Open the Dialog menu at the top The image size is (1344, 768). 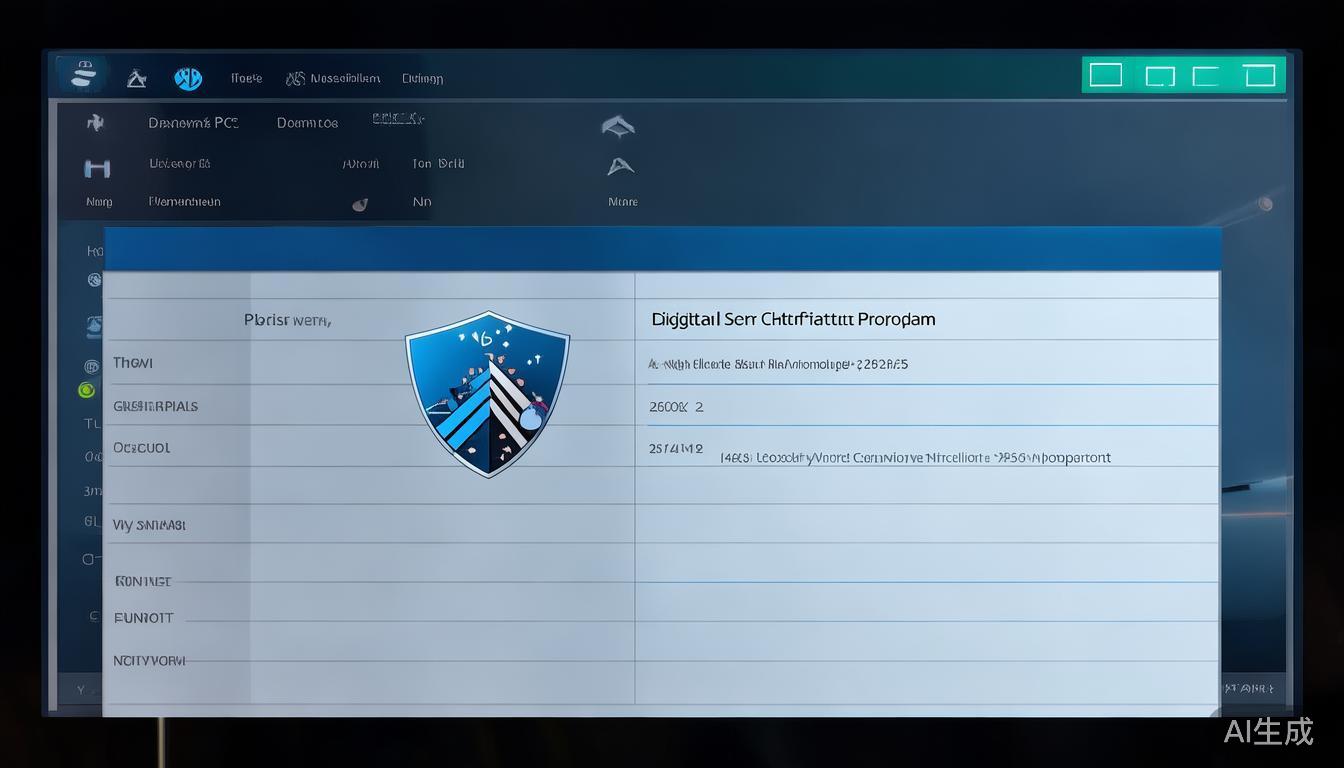(422, 77)
